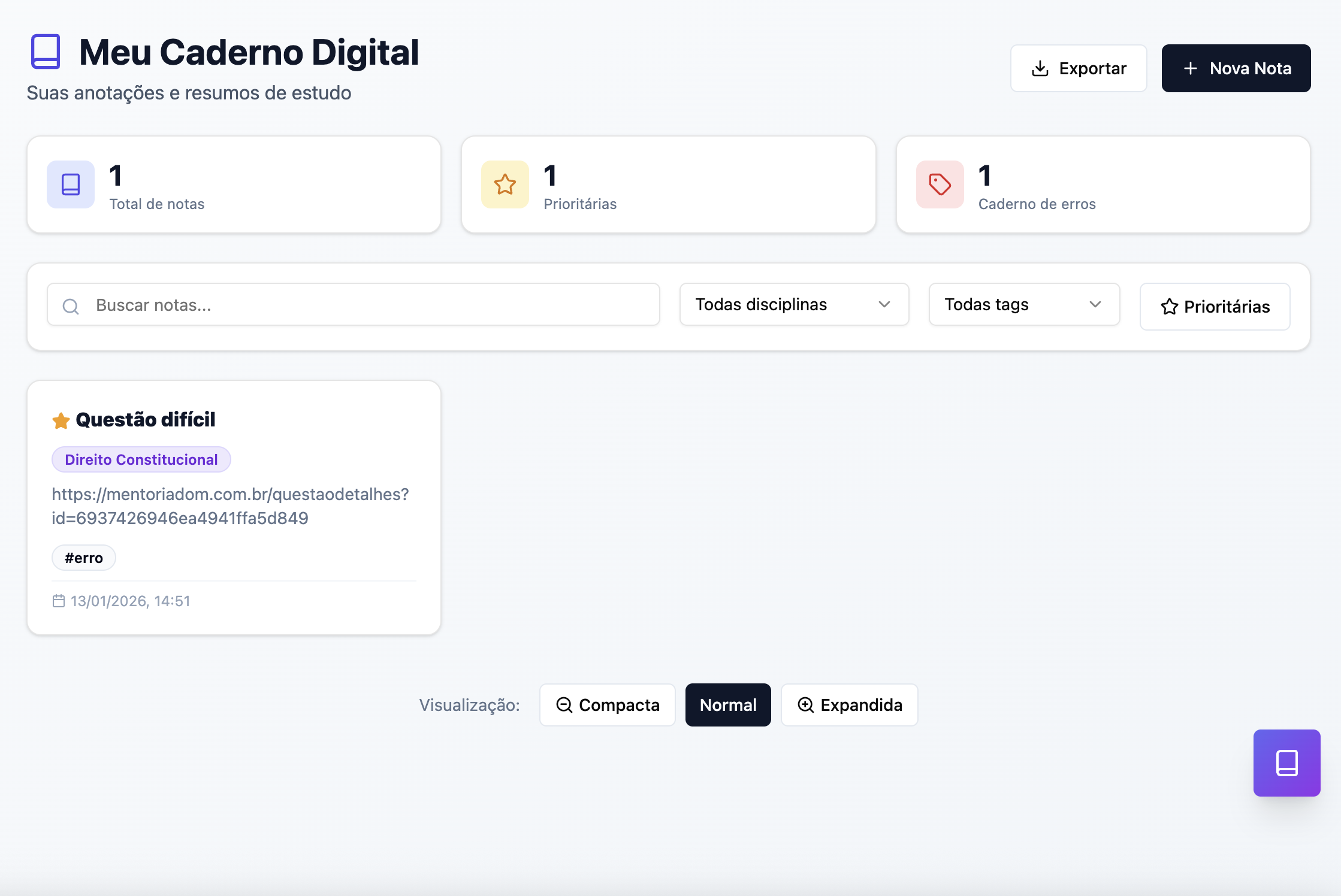
Task: Click the chevron arrow on Todas tags
Action: [x=1095, y=304]
